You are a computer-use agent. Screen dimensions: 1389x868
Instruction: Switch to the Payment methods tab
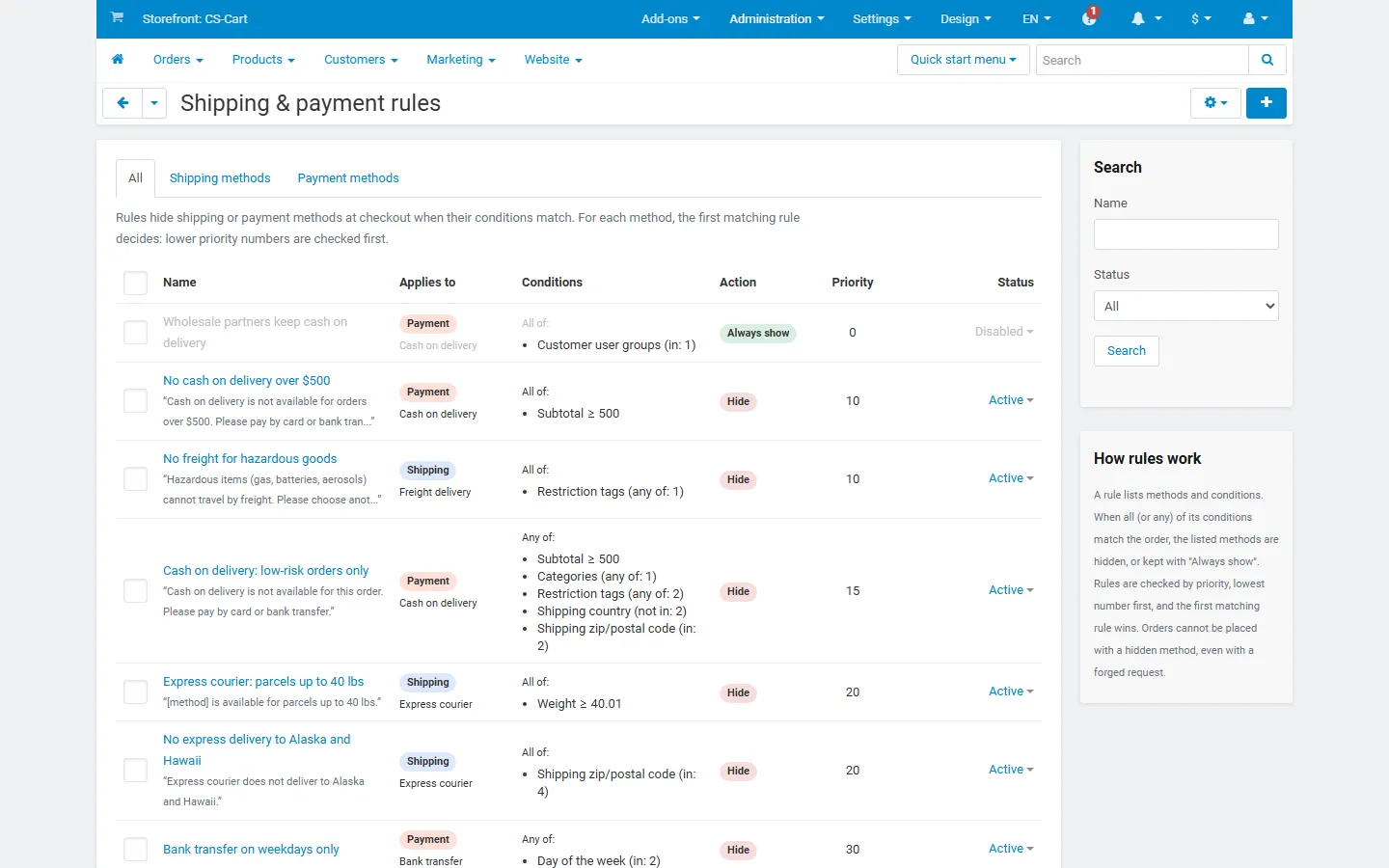348,178
